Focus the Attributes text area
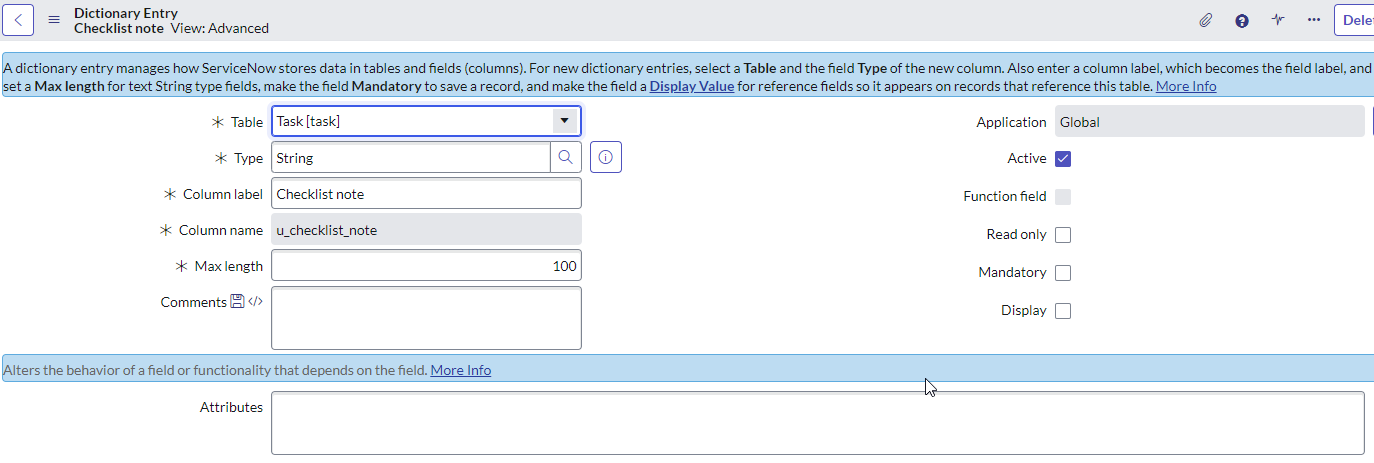The height and width of the screenshot is (463, 1374). tap(817, 423)
